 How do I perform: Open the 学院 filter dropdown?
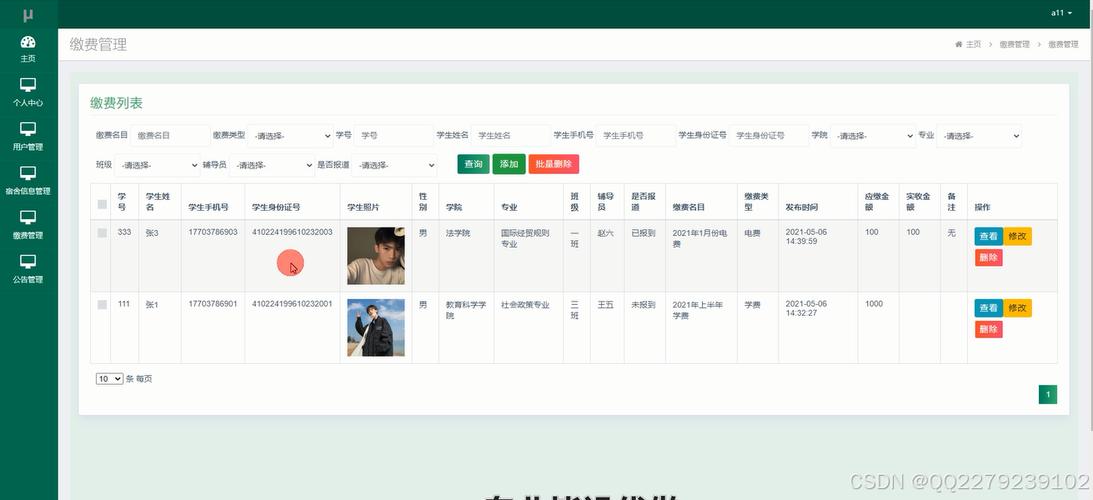pos(873,136)
